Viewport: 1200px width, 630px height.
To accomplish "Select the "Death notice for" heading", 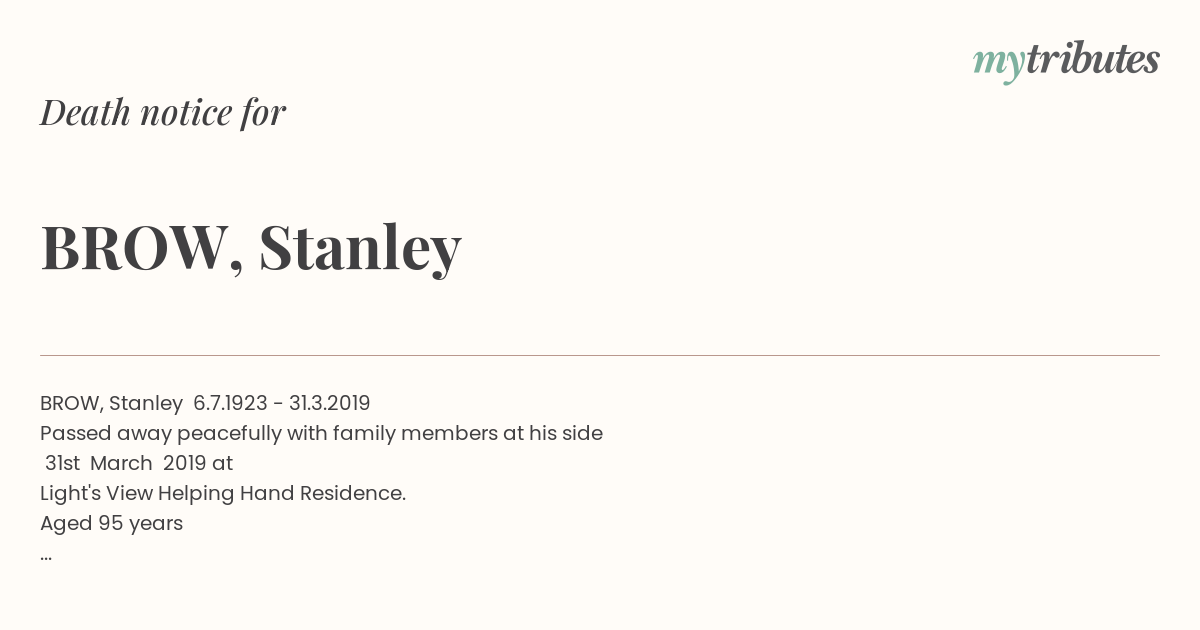I will [163, 112].
